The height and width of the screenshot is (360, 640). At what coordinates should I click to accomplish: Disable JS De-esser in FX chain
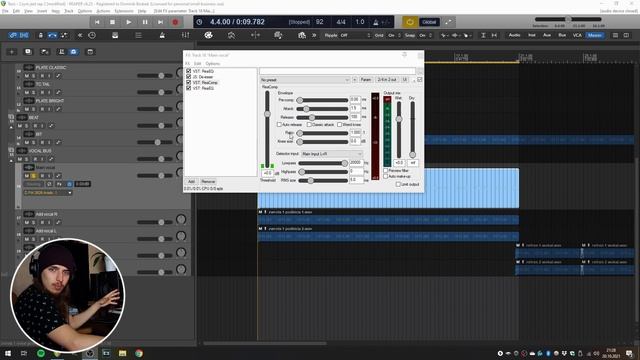point(189,77)
